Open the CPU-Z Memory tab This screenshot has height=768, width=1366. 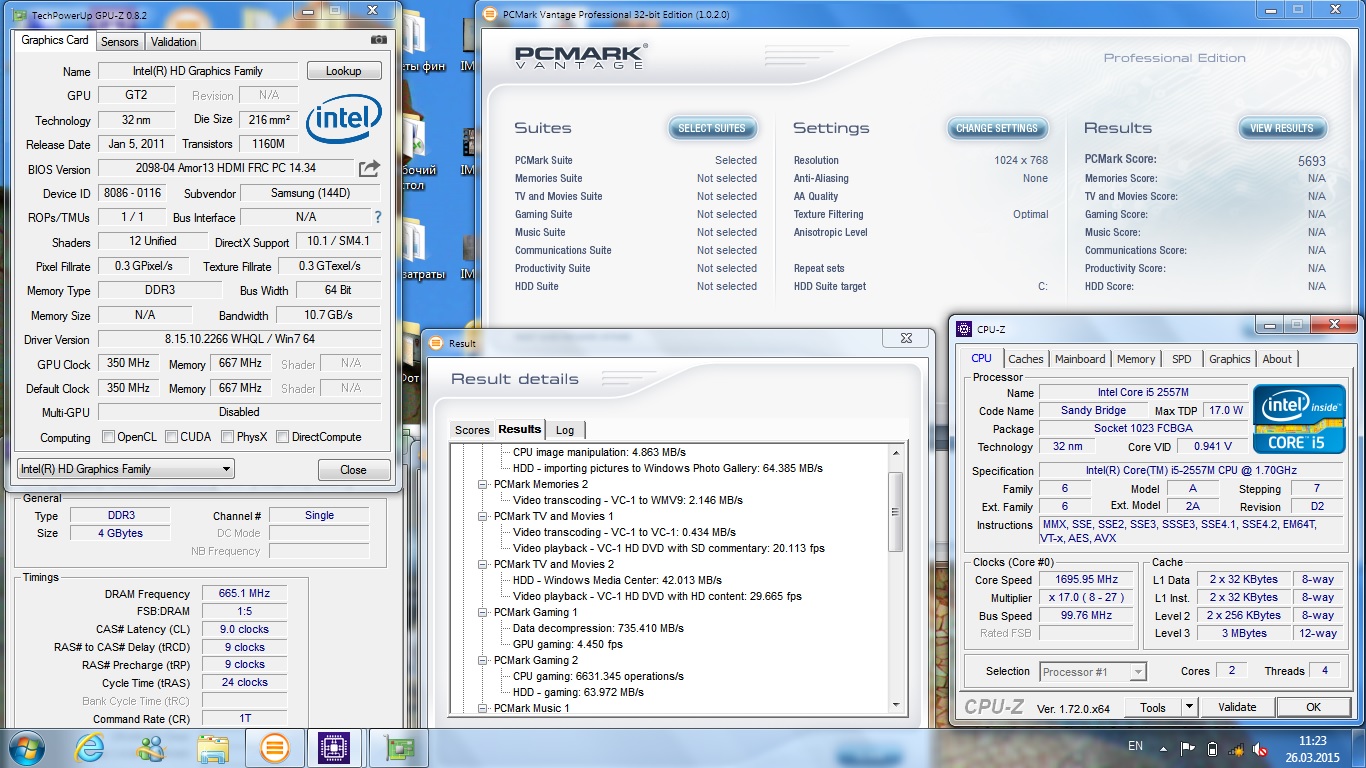(1136, 359)
